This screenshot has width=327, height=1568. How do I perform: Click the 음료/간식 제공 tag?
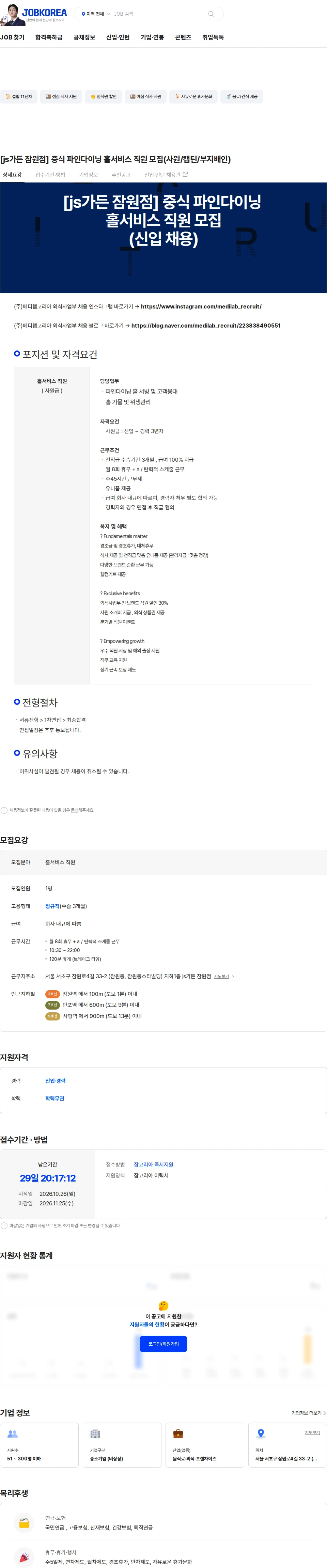click(242, 97)
